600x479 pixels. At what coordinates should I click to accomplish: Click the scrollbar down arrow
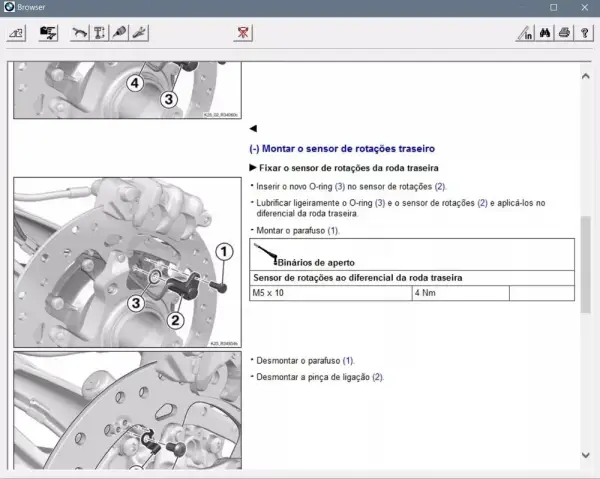pyautogui.click(x=585, y=455)
